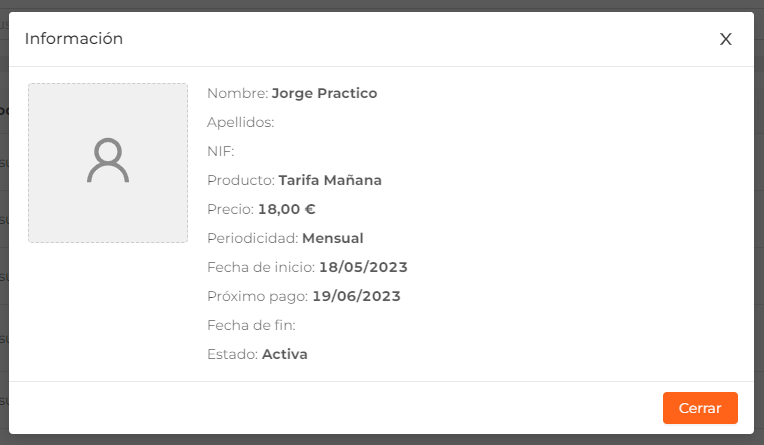Select the product value Tarifa Mañana
This screenshot has width=764, height=445.
[330, 180]
